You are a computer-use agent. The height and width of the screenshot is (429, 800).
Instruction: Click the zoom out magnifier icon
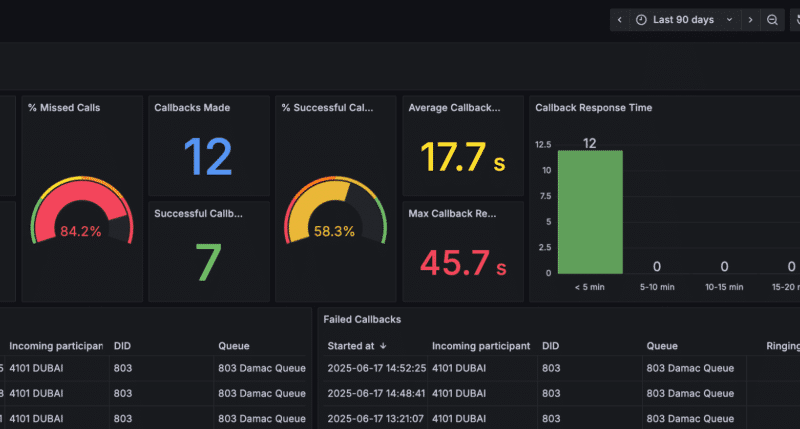point(772,20)
